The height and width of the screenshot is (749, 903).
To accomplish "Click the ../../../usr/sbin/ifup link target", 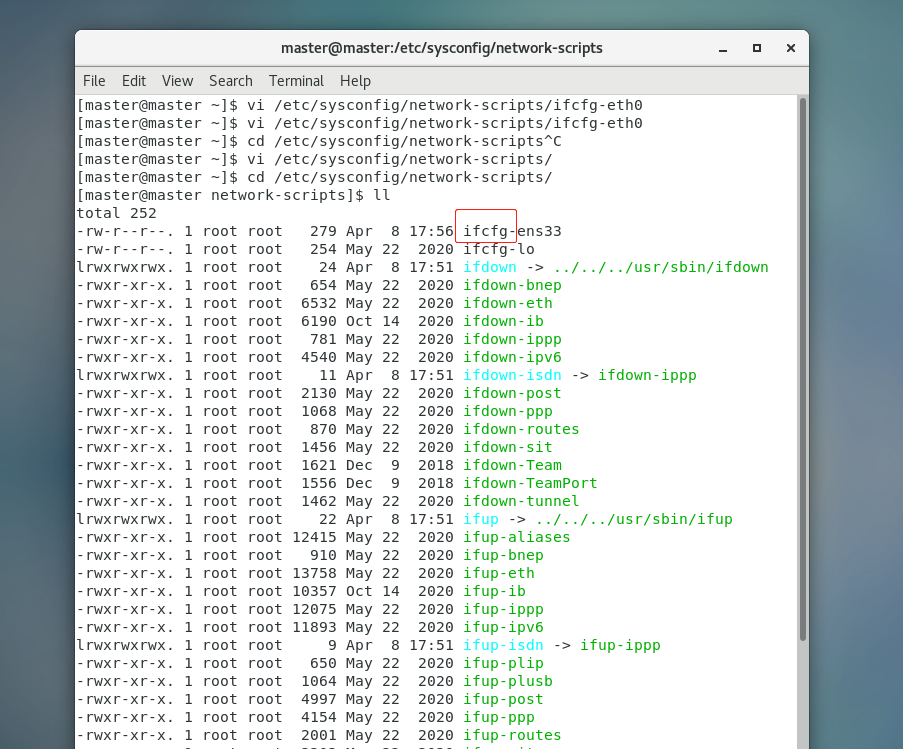I will tap(633, 519).
